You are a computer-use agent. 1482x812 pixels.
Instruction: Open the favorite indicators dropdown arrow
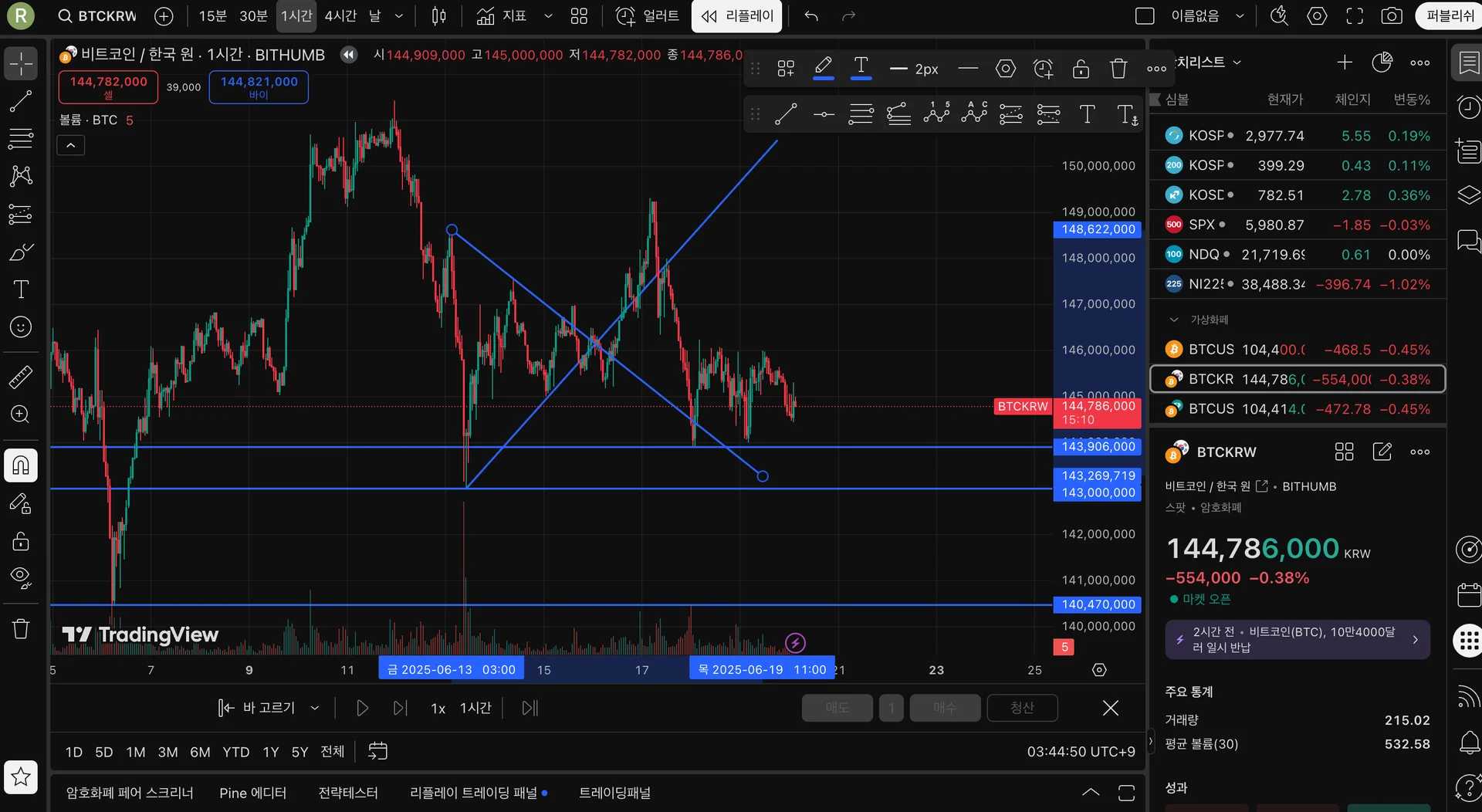[x=549, y=16]
